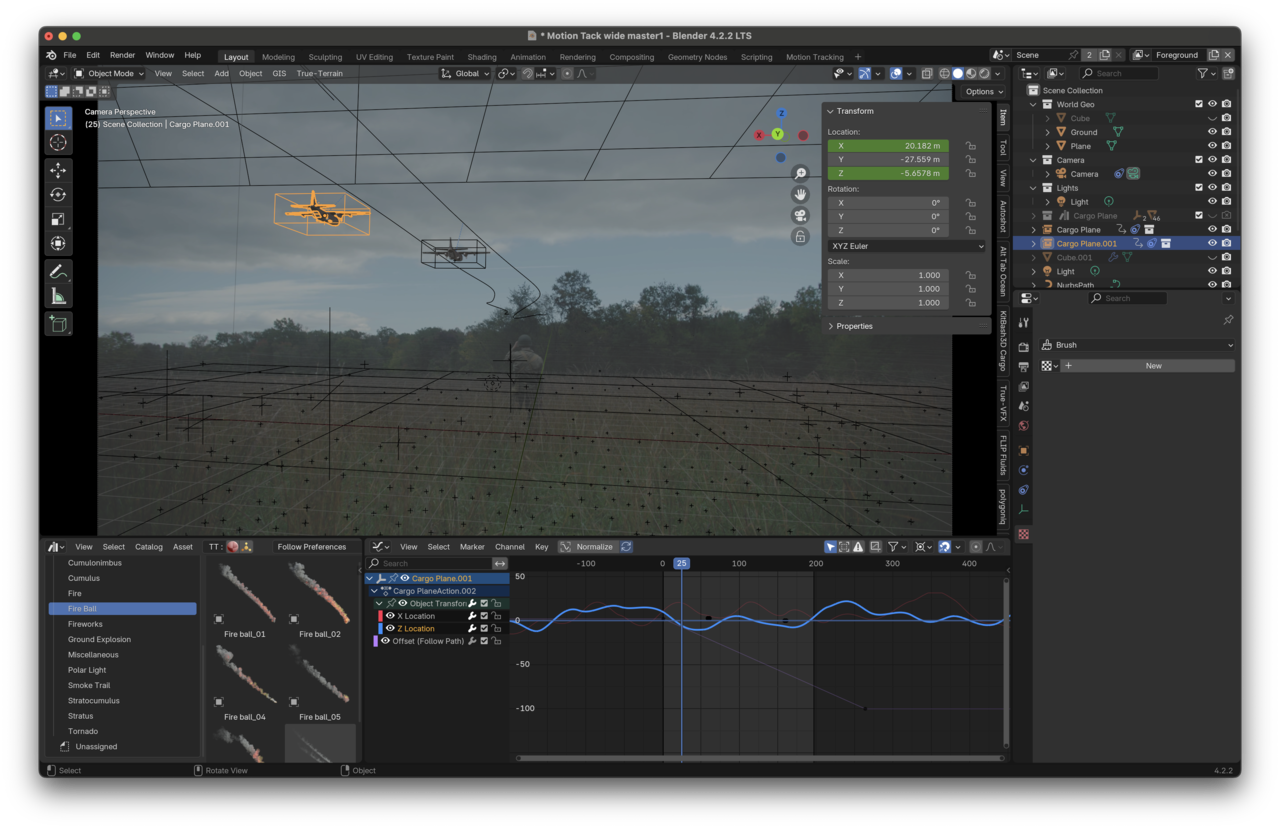Viewport: 1280px width, 829px height.
Task: Disable render camera visibility for Ground object
Action: 1226,131
